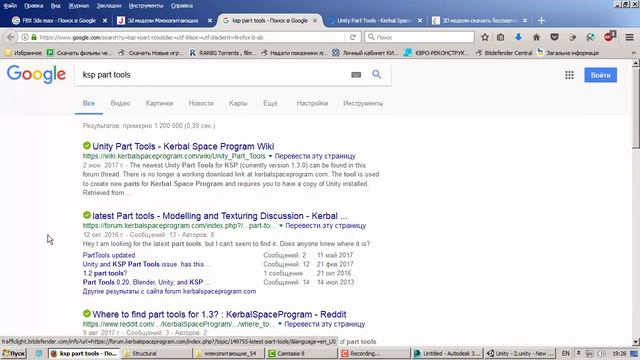Image resolution: width=640 pixels, height=360 pixels.
Task: Open 'Unity Part Tools - Kerbal Space Program Wiki' result
Action: click(x=183, y=146)
